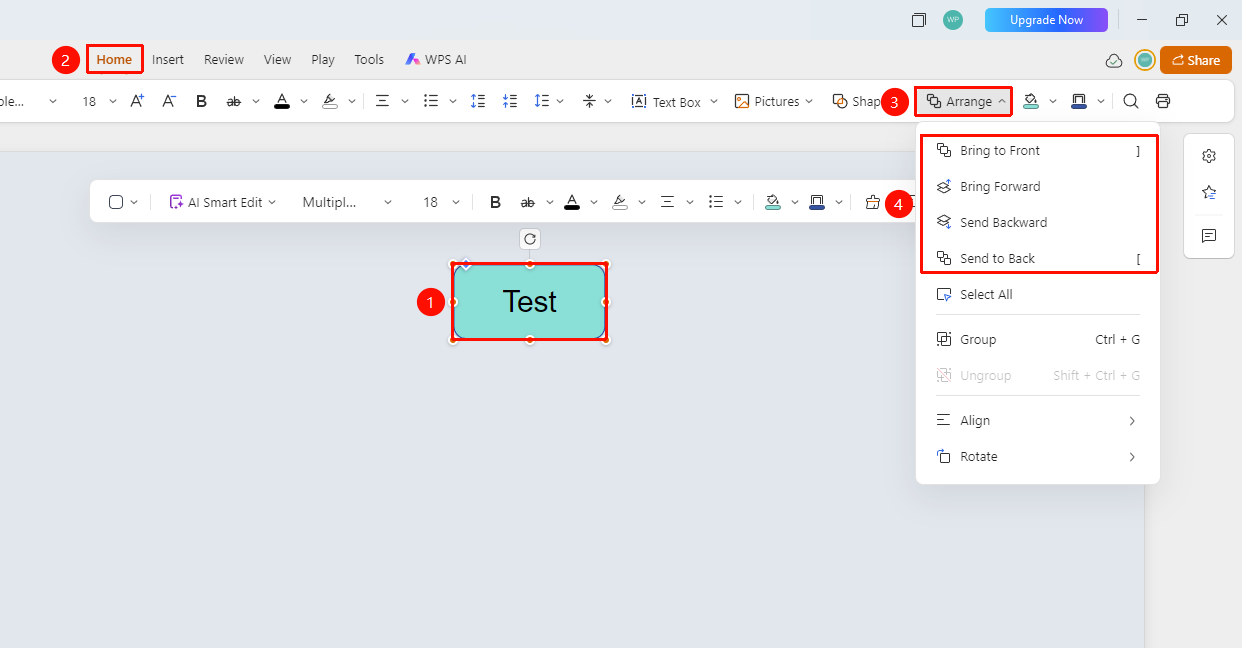Click the star icon in right sidebar
The image size is (1242, 648).
point(1209,192)
